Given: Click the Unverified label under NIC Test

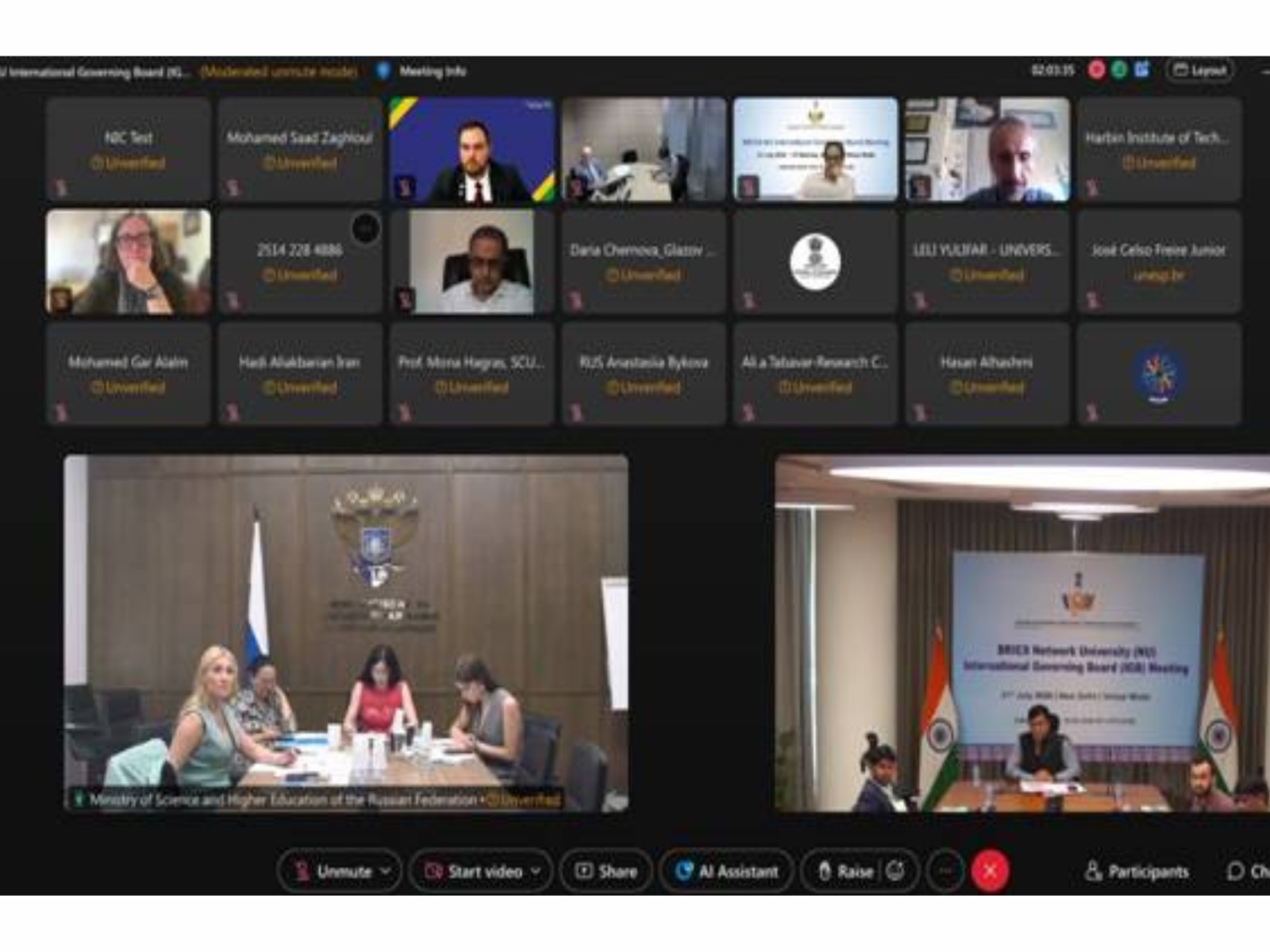Looking at the screenshot, I should pos(129,163).
